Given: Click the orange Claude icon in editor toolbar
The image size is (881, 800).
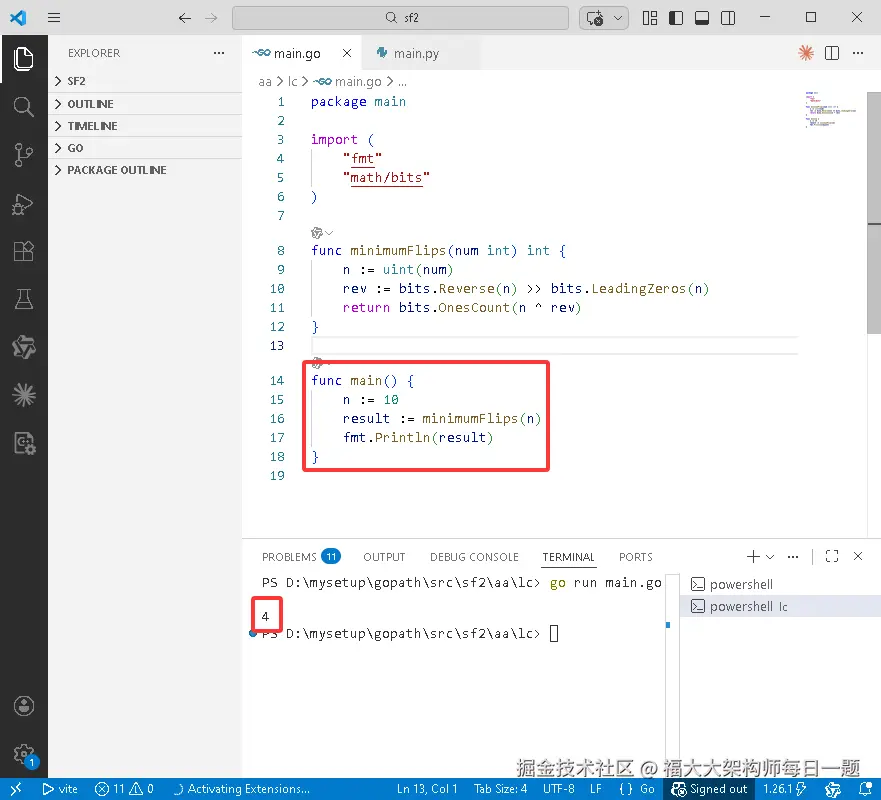Looking at the screenshot, I should pos(806,53).
